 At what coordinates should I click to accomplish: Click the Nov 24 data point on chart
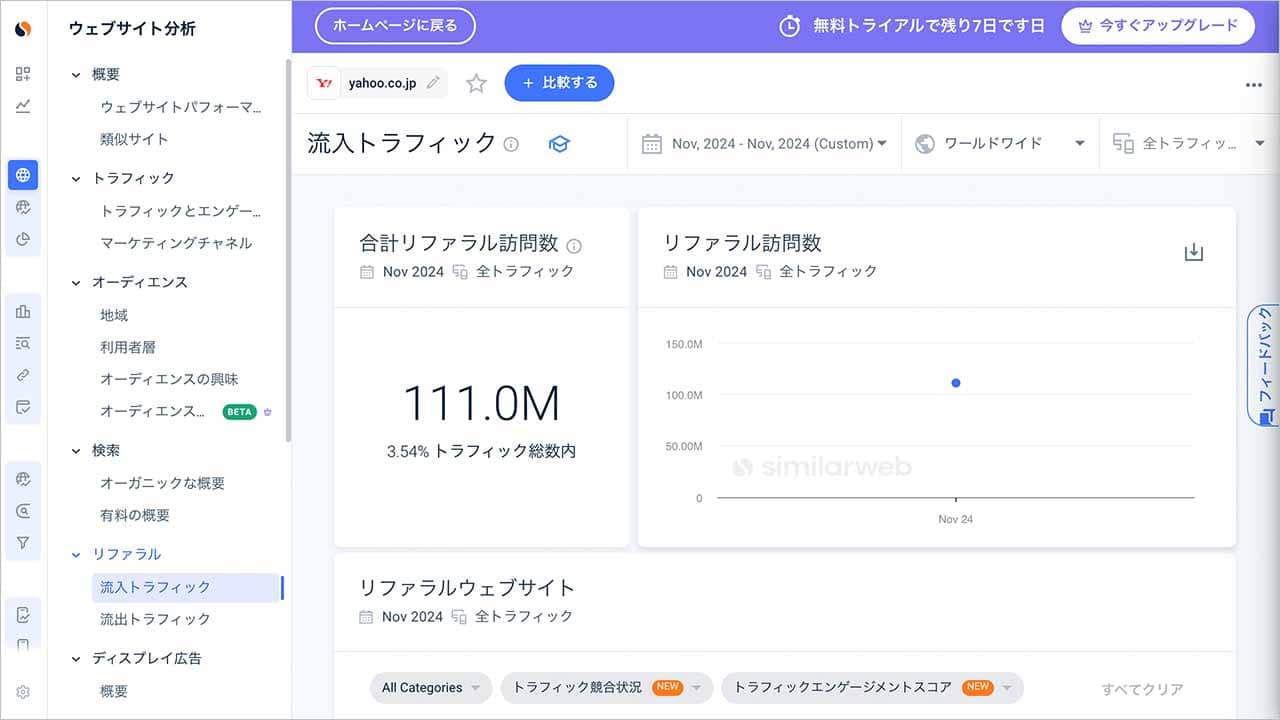[x=956, y=383]
